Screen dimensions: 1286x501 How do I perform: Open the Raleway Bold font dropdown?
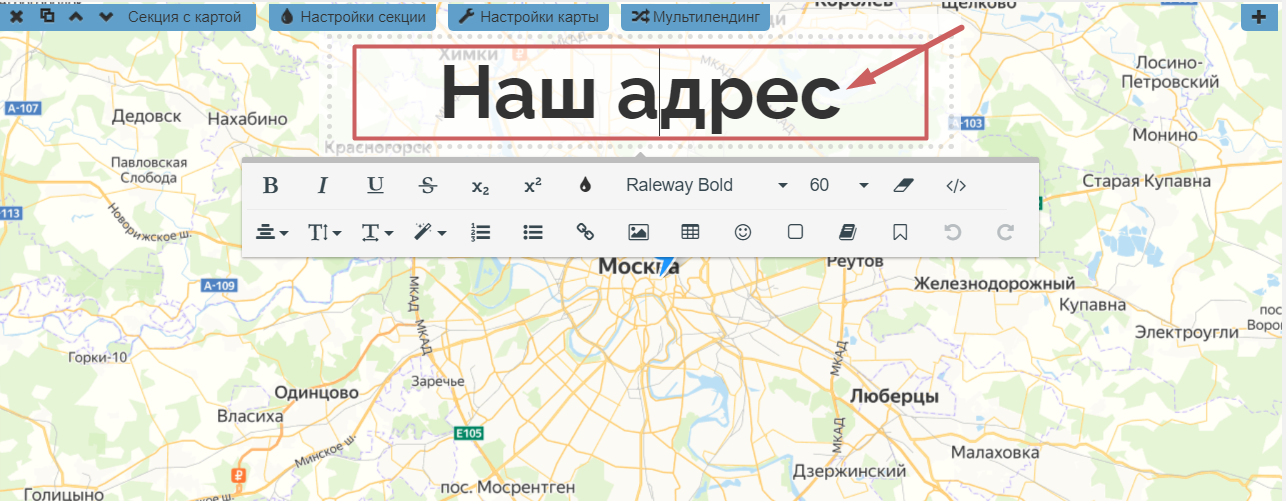pos(706,185)
